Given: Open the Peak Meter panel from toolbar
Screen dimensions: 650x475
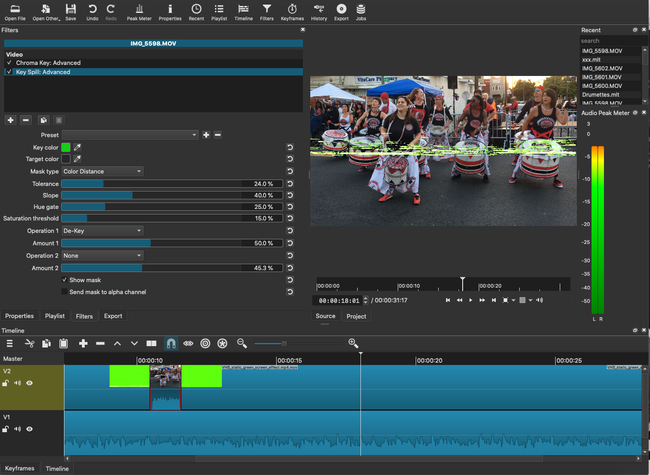Looking at the screenshot, I should pos(139,9).
